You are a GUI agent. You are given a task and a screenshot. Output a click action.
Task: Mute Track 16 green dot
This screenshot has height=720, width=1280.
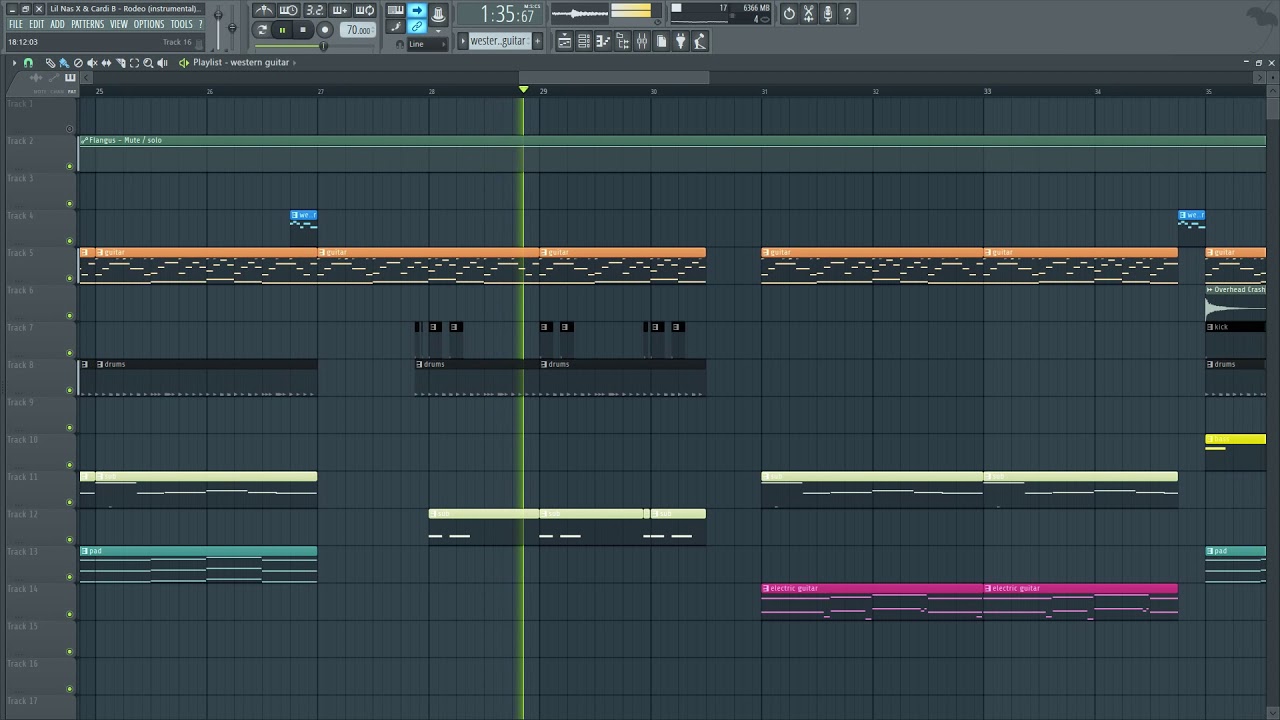click(x=69, y=689)
